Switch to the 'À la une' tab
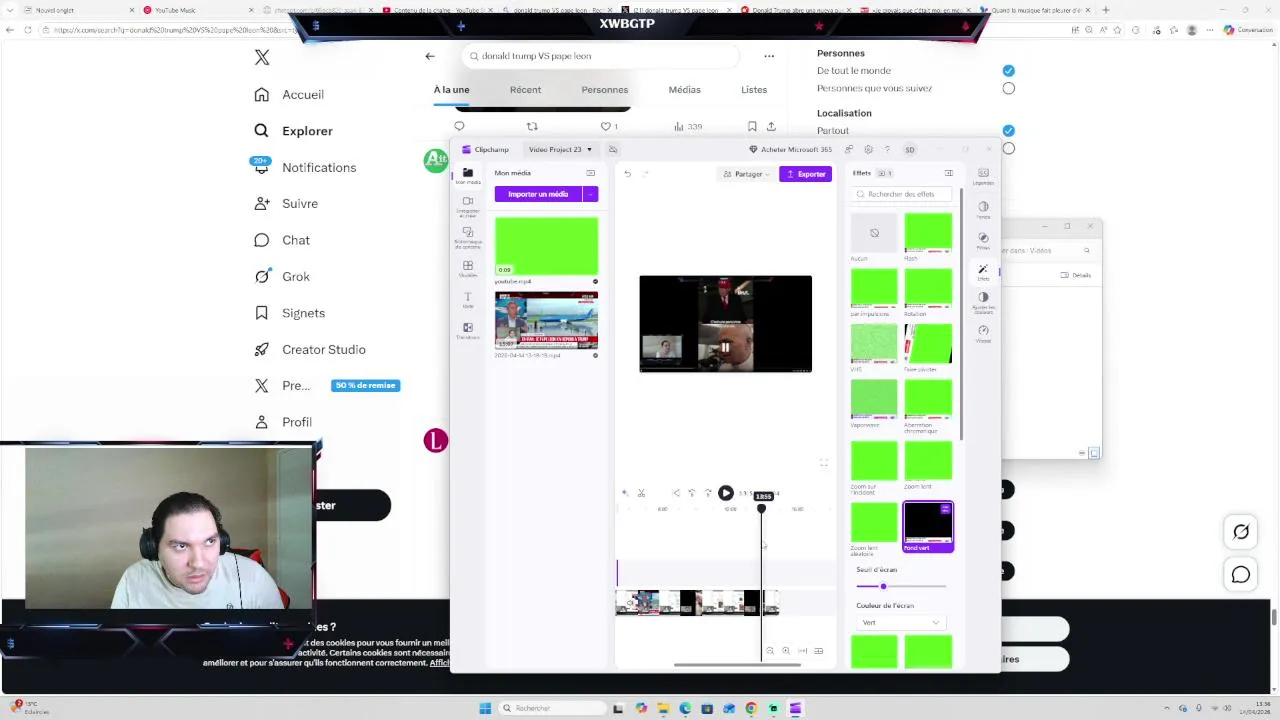 point(451,90)
